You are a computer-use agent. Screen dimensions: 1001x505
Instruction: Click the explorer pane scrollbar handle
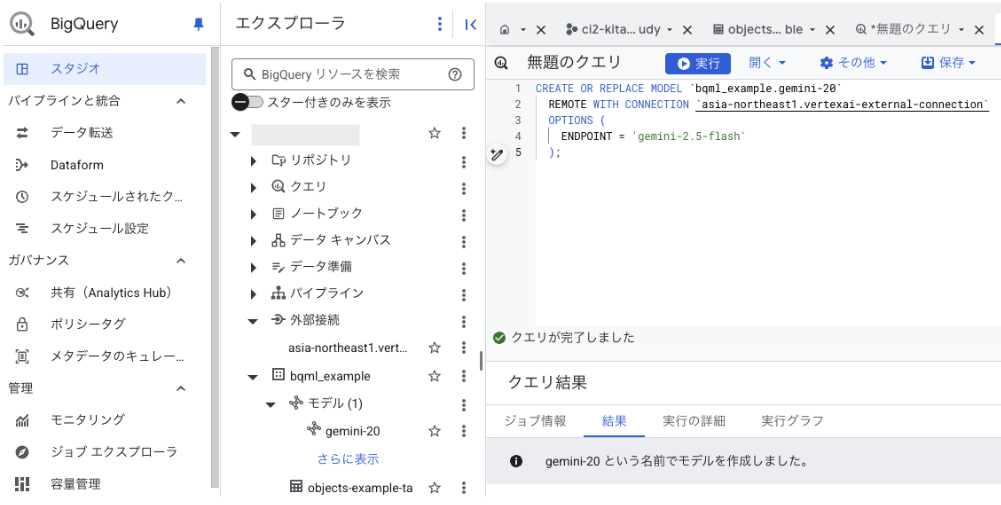click(x=481, y=361)
